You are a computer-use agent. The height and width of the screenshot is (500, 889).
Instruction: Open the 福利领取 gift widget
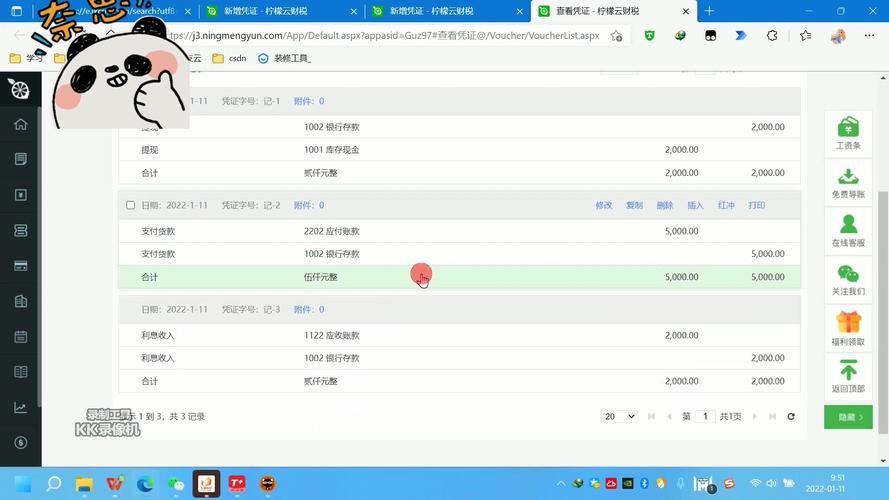(x=848, y=329)
